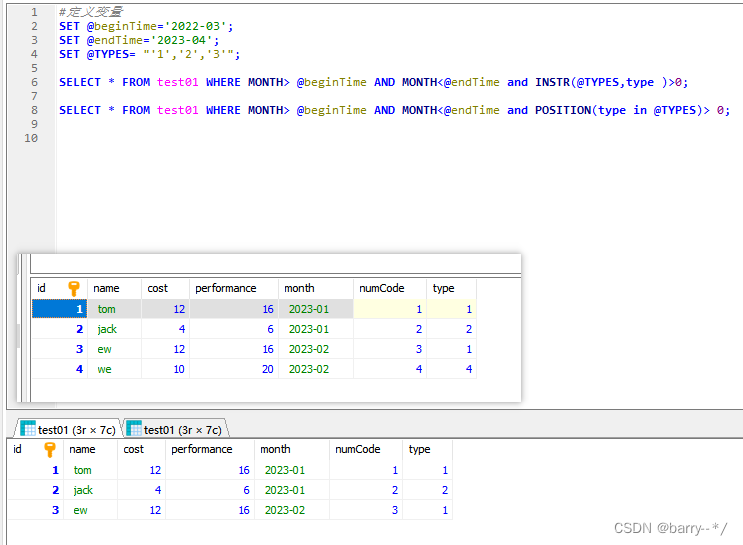Click the comment '#定义变量' on line 1
The height and width of the screenshot is (545, 743).
point(91,12)
